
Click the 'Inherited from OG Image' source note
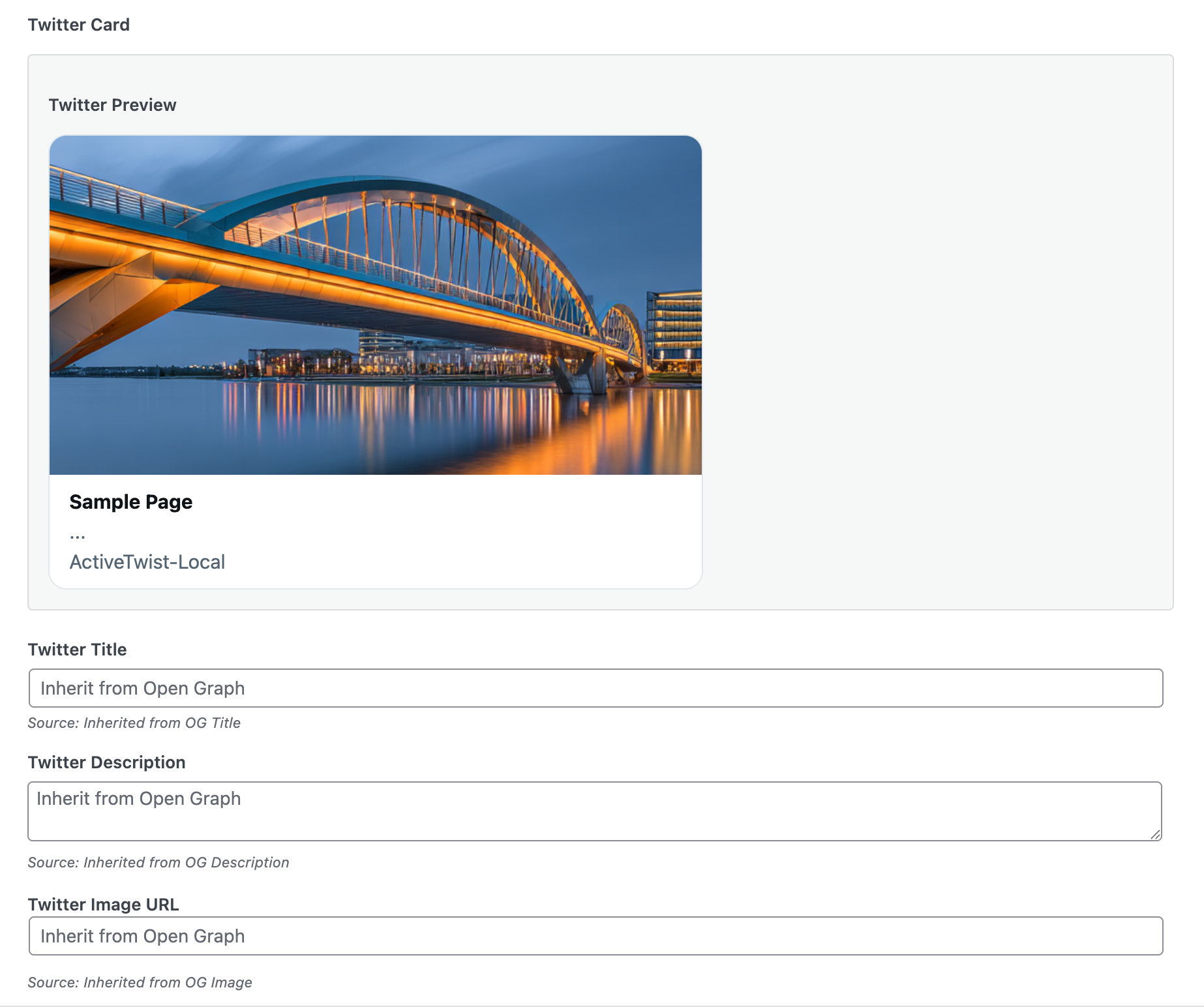tap(140, 982)
